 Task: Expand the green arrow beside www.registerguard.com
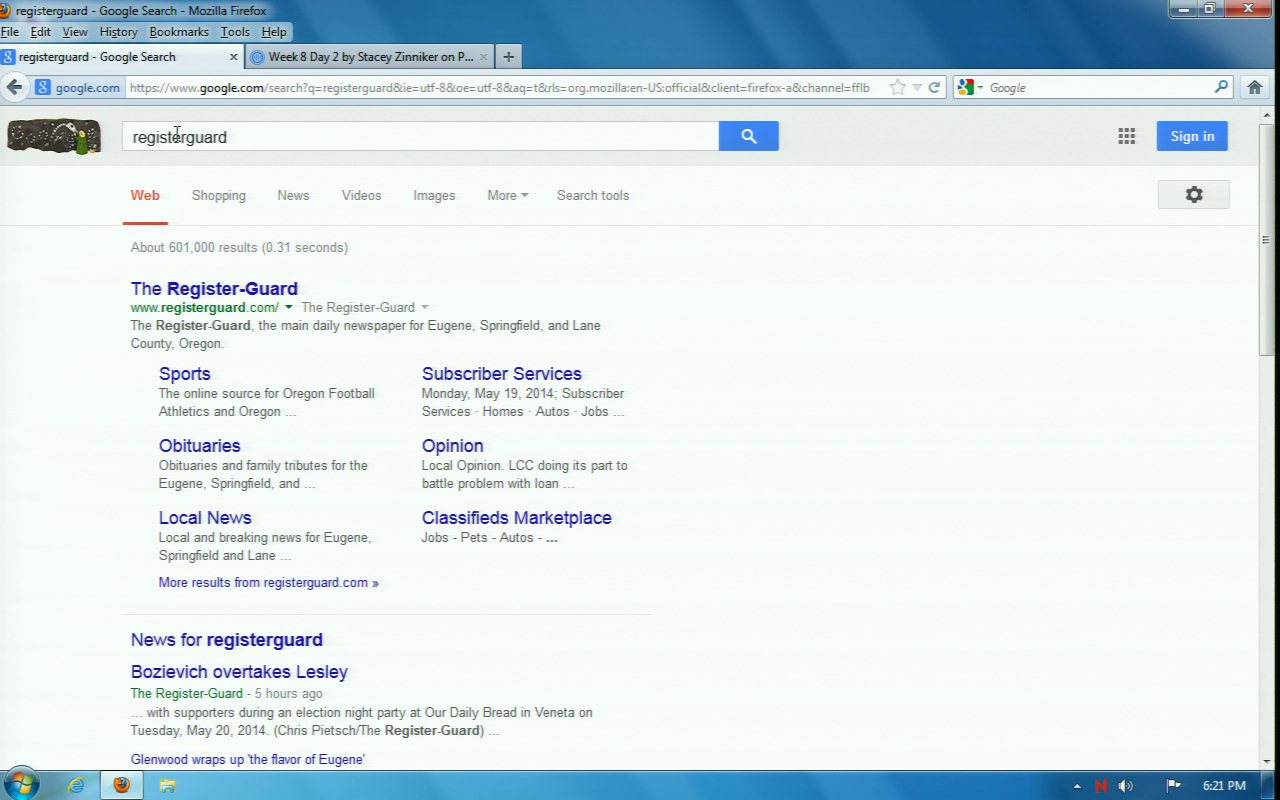tap(289, 308)
